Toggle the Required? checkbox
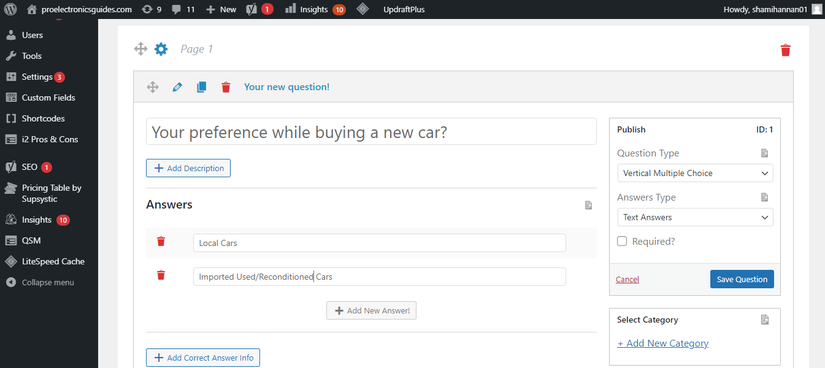This screenshot has height=368, width=825. (x=622, y=241)
